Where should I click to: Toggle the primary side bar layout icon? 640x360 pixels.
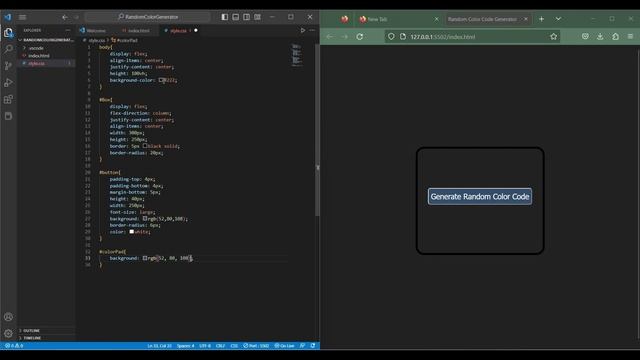click(224, 17)
